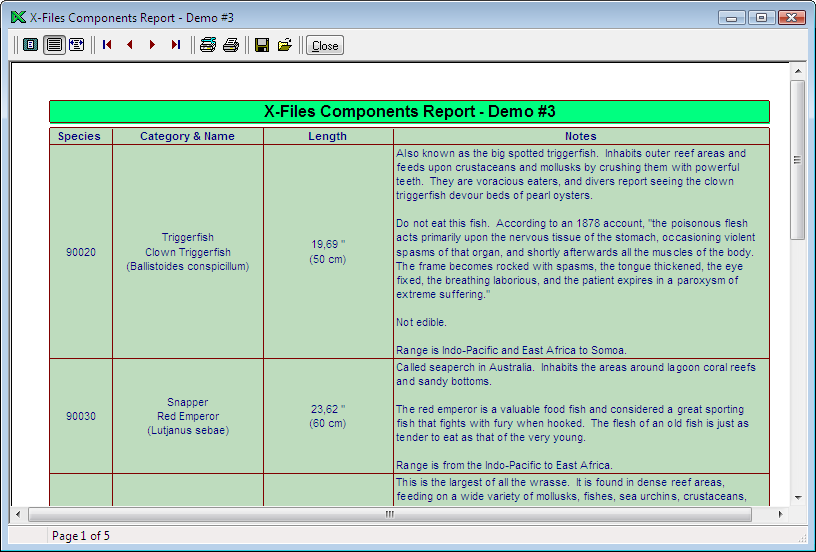Click the green report title banner
The image size is (816, 552).
coord(409,111)
